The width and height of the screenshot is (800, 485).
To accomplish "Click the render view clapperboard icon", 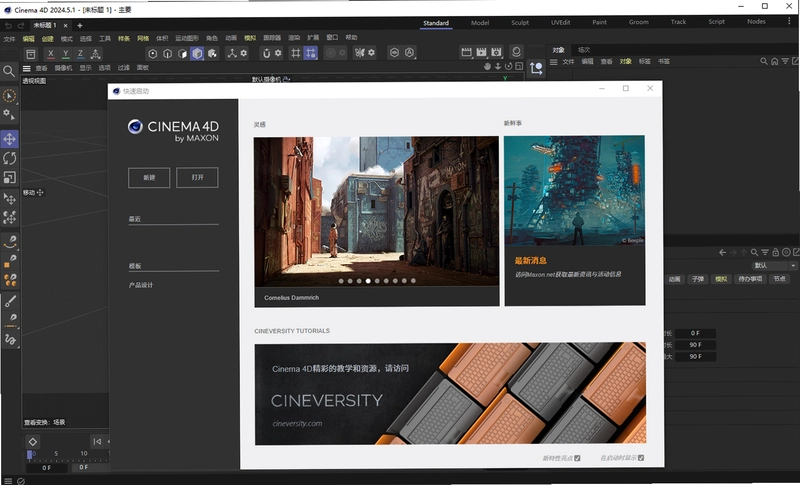I will (x=466, y=52).
